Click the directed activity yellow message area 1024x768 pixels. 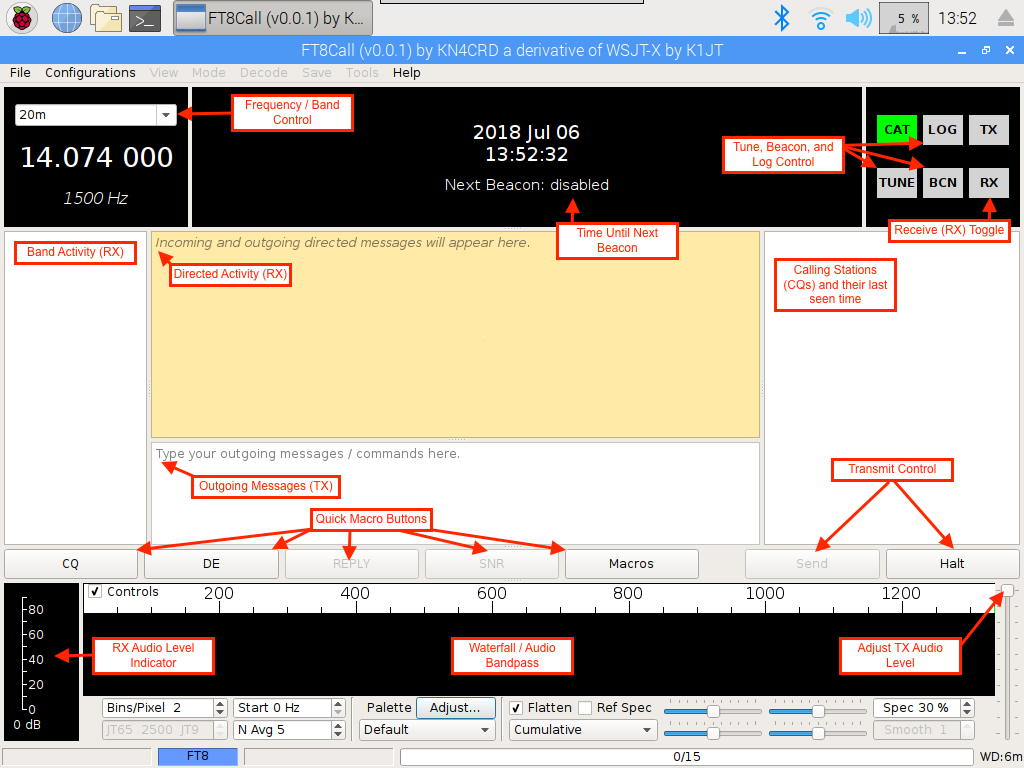pos(455,334)
